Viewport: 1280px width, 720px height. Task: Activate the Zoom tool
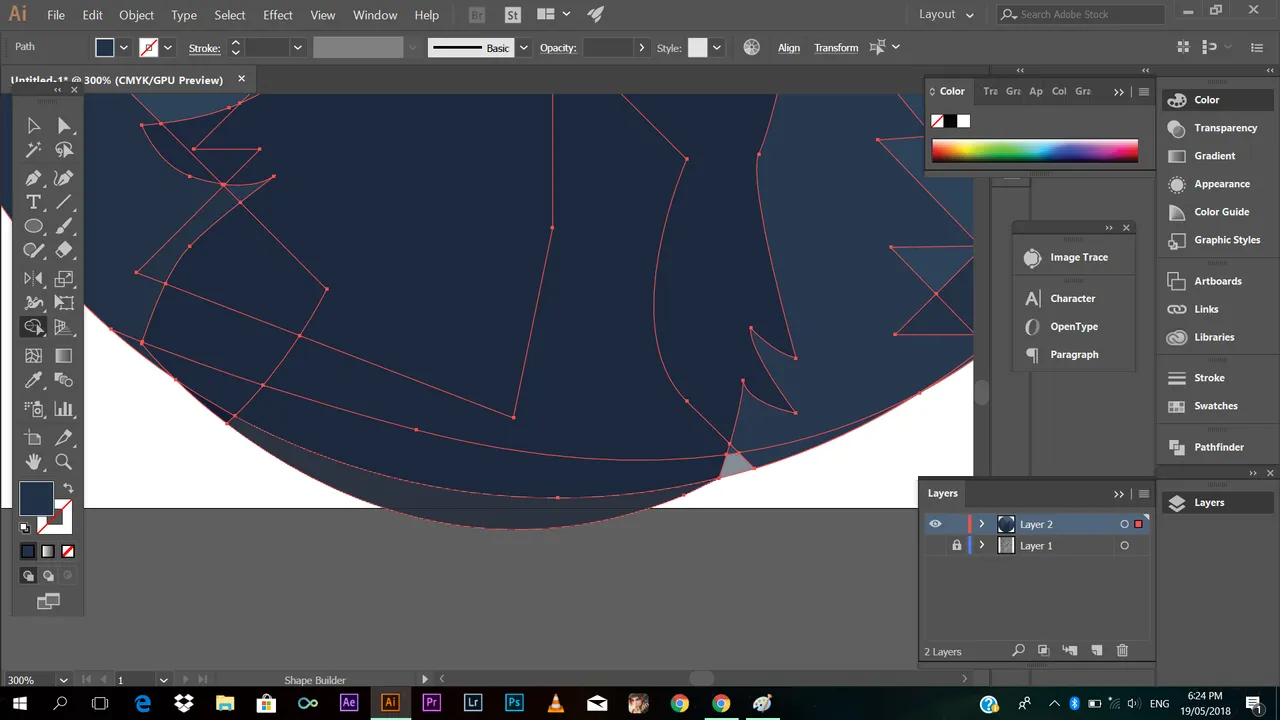pos(64,462)
